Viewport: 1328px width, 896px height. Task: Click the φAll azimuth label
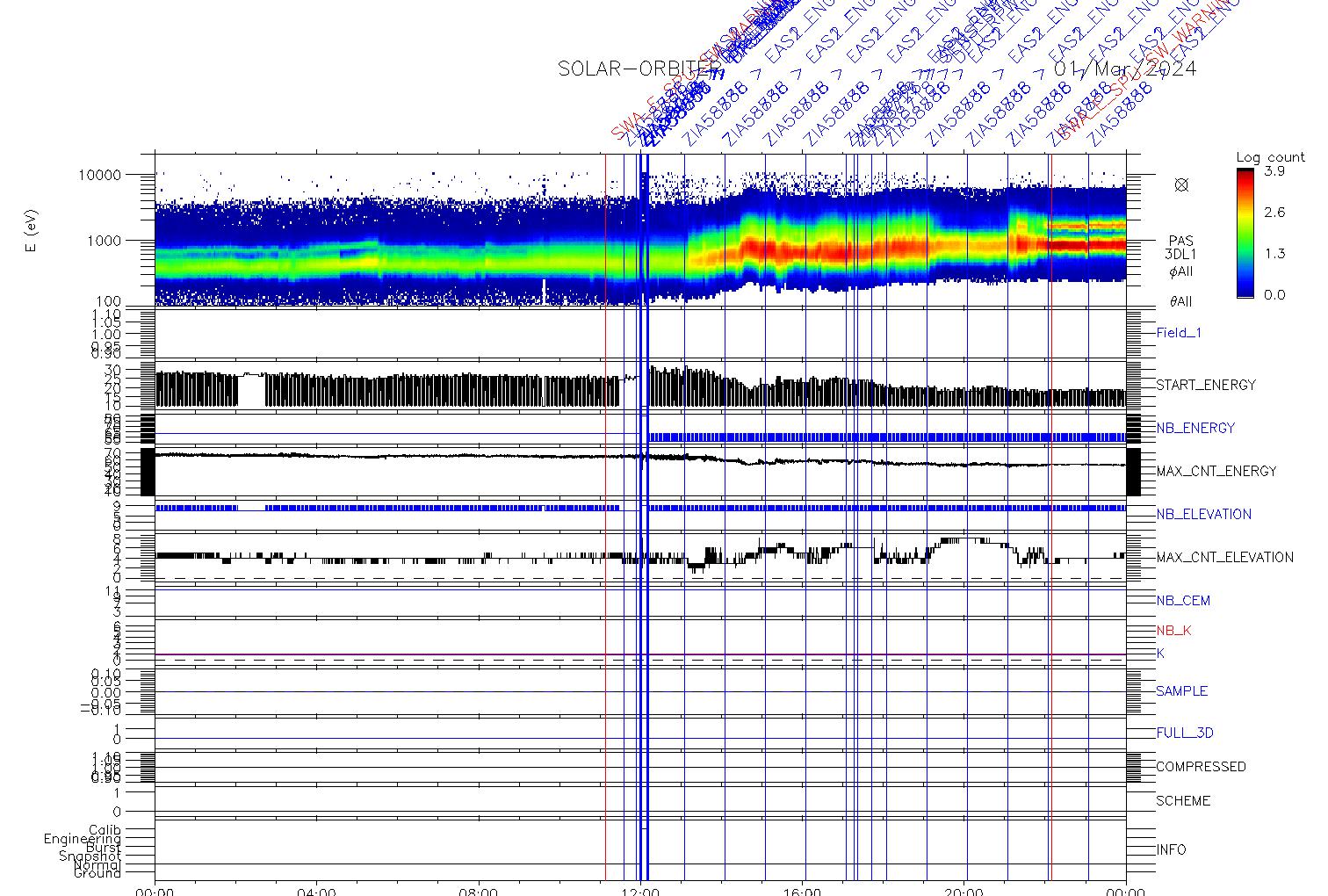[x=1180, y=271]
